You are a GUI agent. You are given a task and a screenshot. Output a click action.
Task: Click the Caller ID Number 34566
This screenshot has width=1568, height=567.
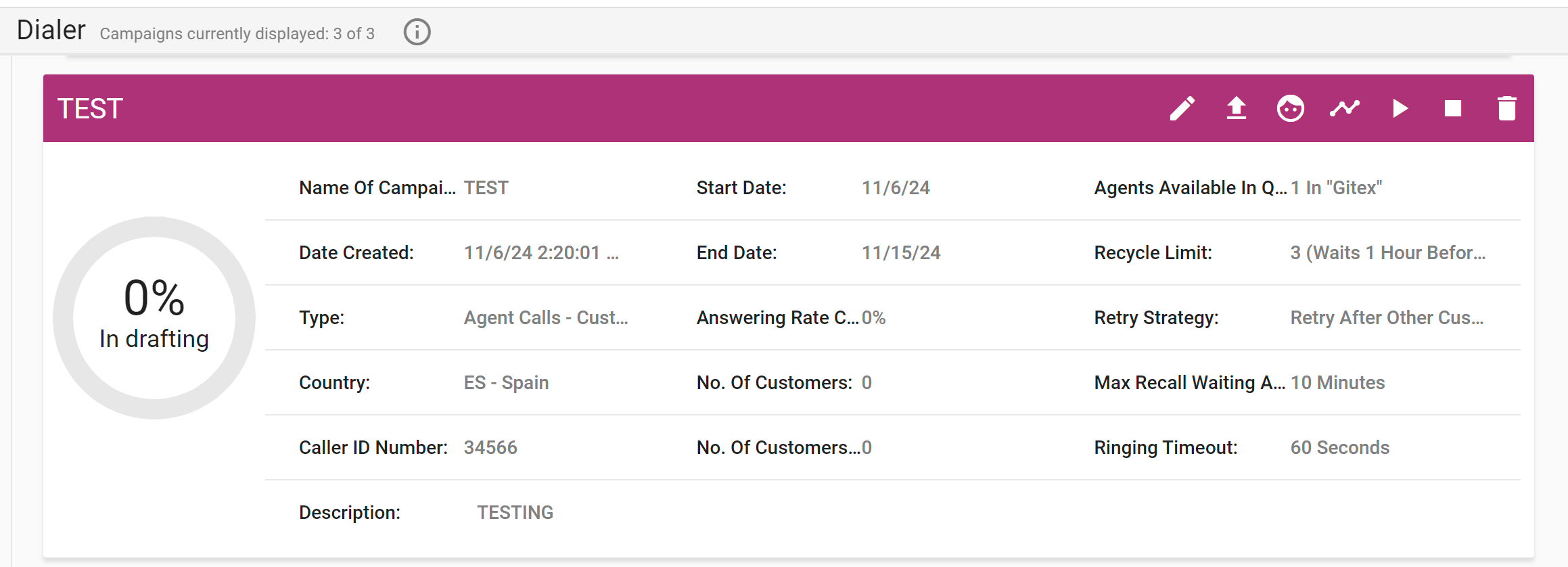(x=490, y=447)
